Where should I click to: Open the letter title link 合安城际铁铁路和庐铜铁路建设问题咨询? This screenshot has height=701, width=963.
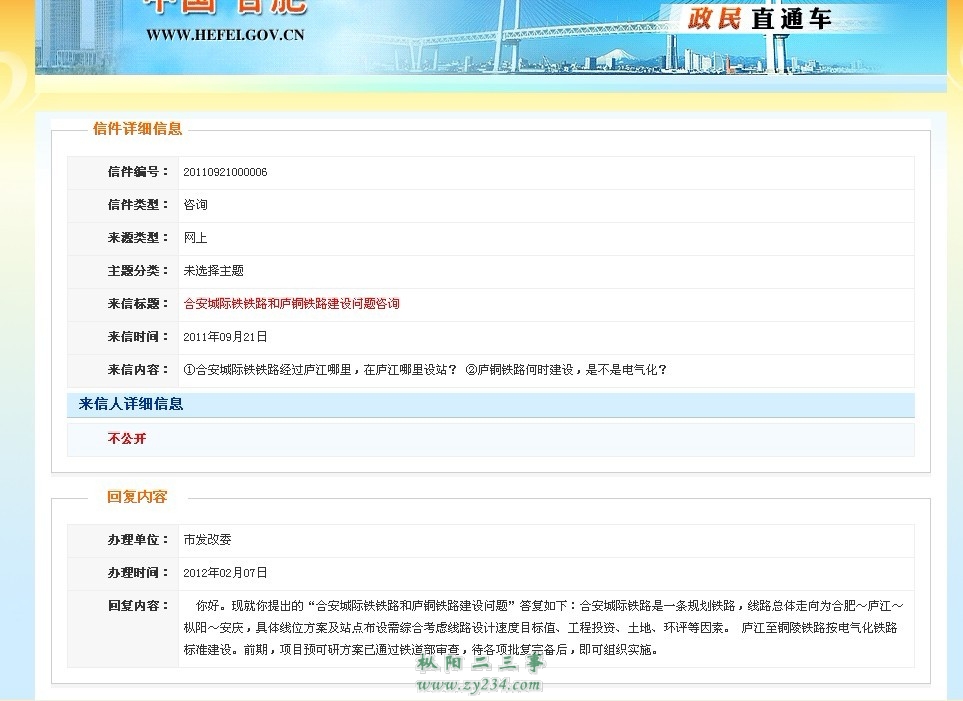click(291, 304)
